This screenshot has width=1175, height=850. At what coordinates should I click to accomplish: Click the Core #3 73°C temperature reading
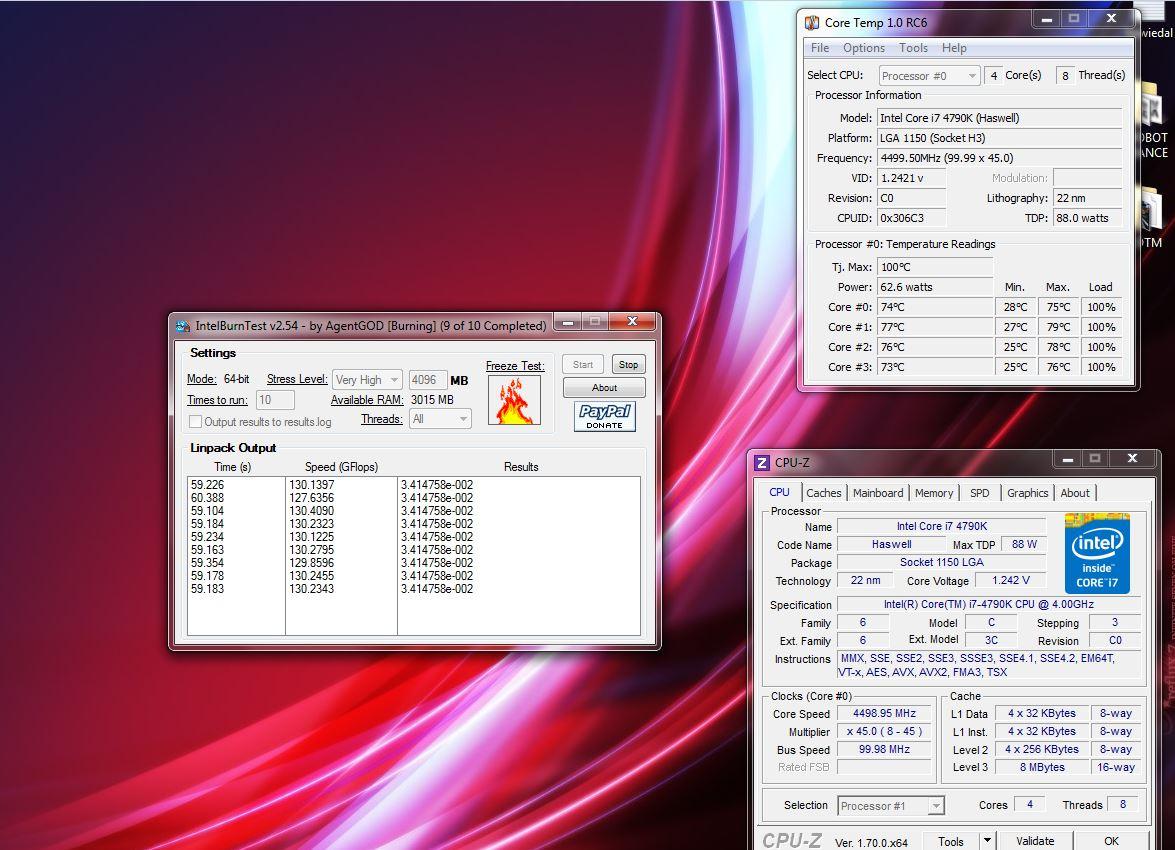935,367
